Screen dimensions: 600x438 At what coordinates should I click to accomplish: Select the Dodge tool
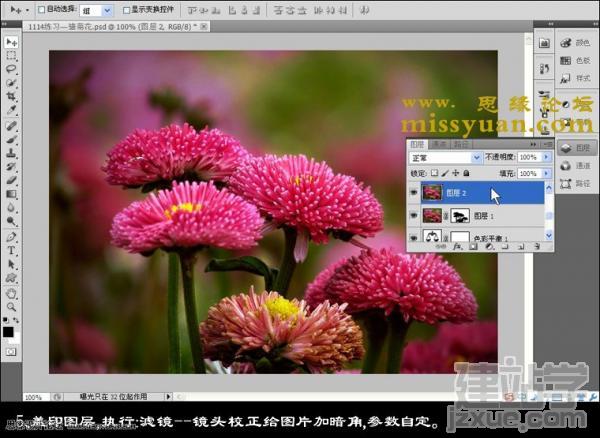tap(11, 221)
